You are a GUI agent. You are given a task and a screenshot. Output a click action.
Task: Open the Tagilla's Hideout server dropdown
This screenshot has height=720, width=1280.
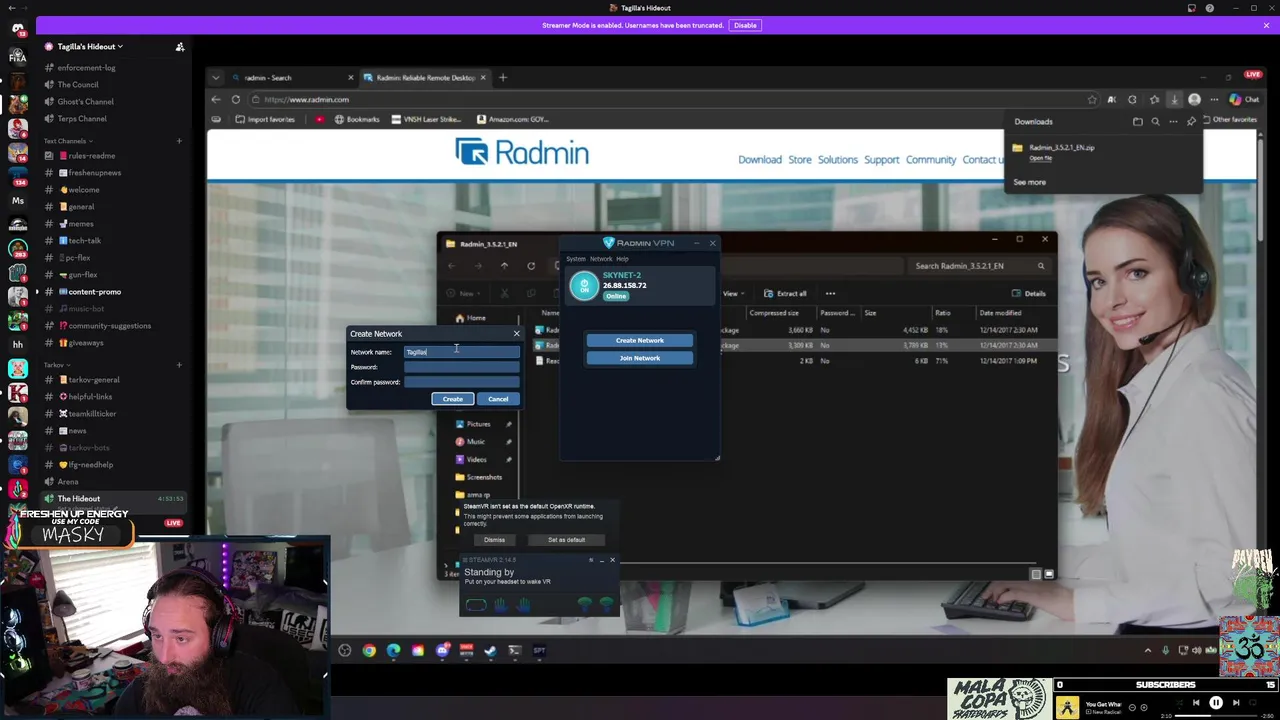click(x=90, y=47)
